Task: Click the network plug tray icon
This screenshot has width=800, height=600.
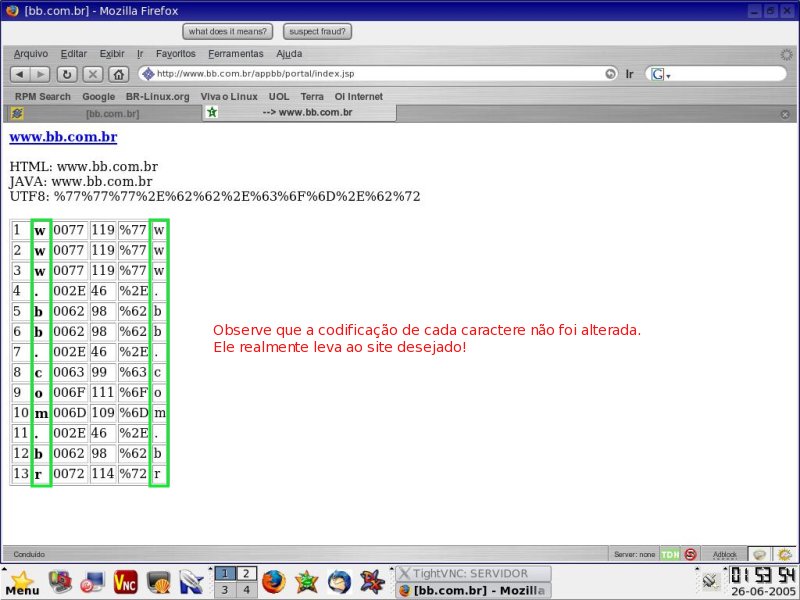Action: [710, 581]
